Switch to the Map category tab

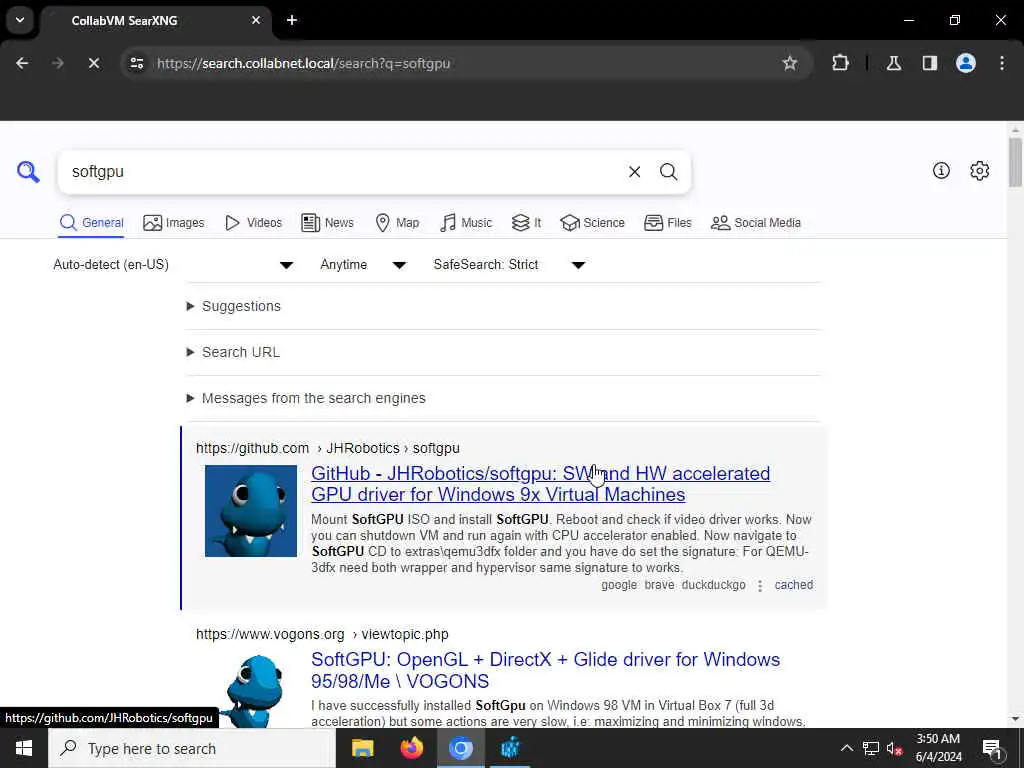[x=397, y=223]
